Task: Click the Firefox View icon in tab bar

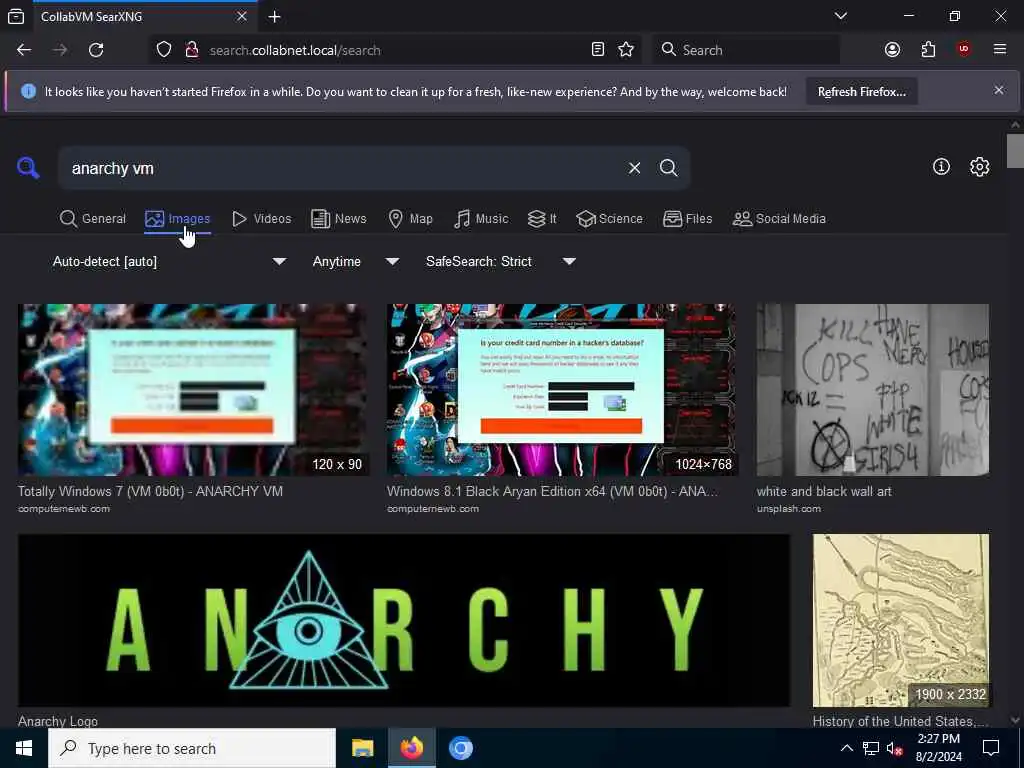Action: click(x=16, y=16)
